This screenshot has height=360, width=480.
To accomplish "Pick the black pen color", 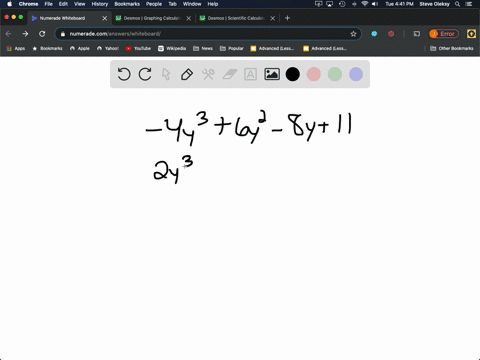I will coord(293,74).
